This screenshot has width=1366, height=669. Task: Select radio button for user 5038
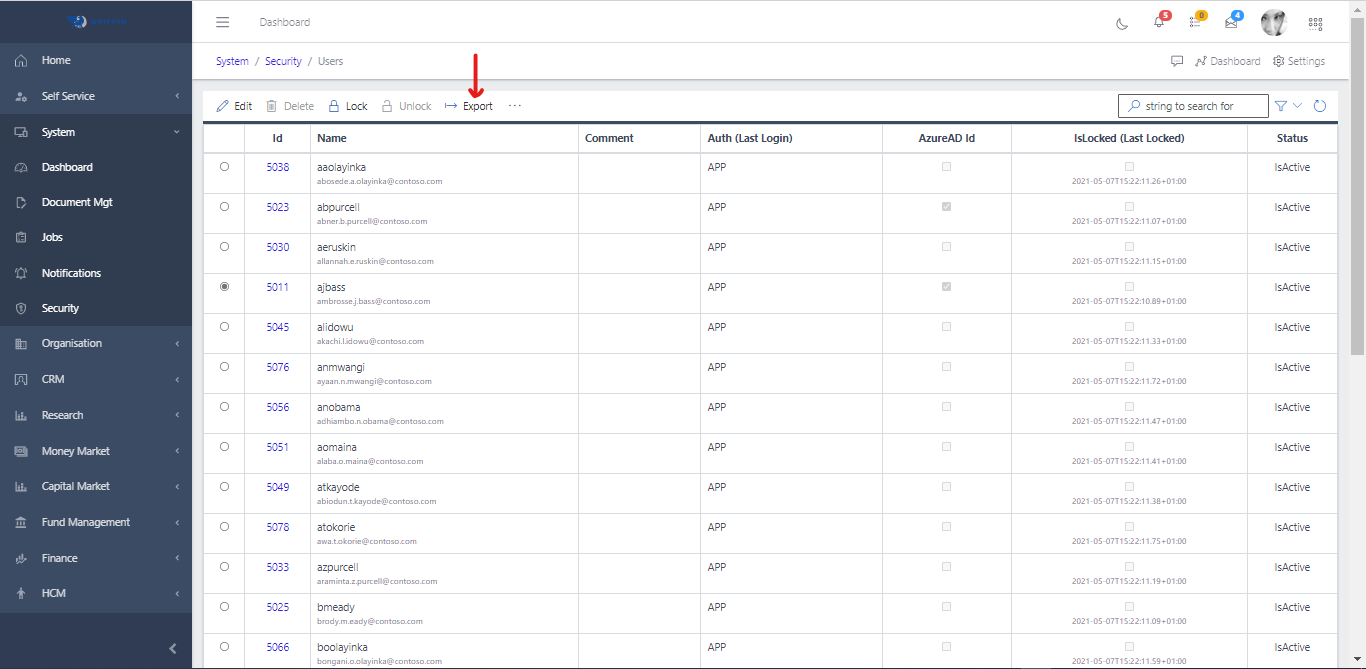pos(224,167)
